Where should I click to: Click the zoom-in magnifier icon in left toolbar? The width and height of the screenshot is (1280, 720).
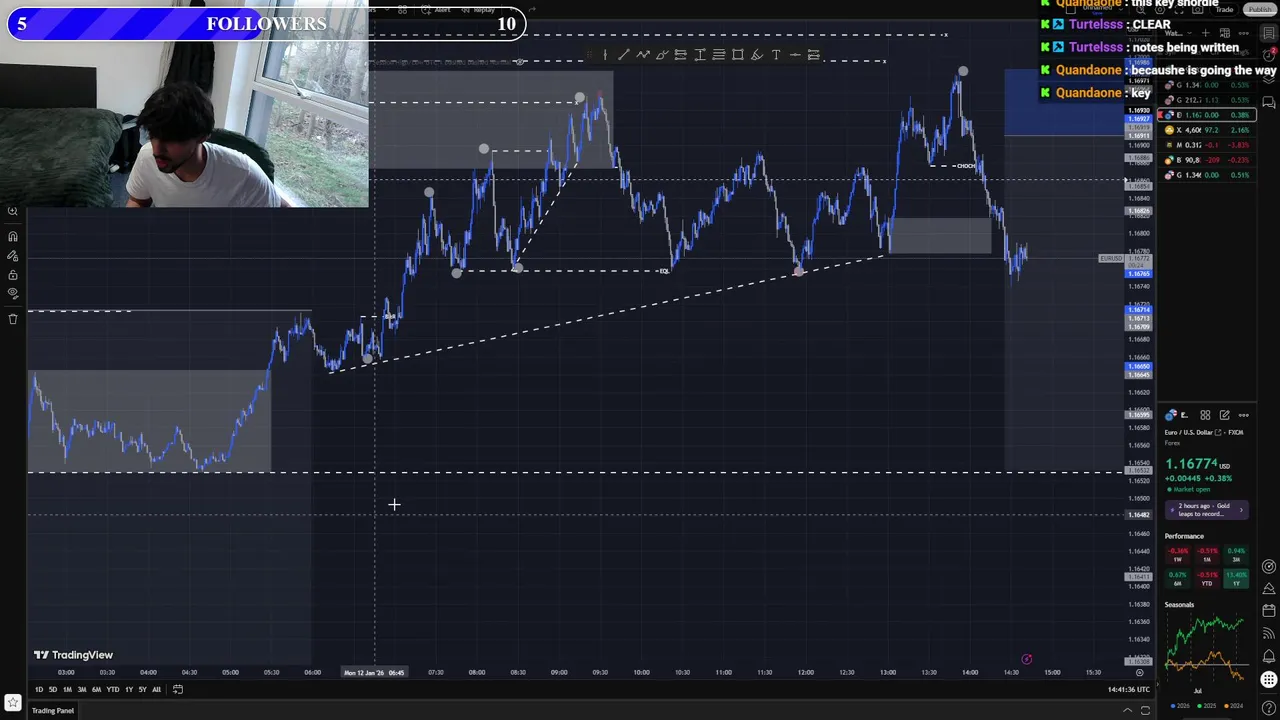click(x=13, y=211)
